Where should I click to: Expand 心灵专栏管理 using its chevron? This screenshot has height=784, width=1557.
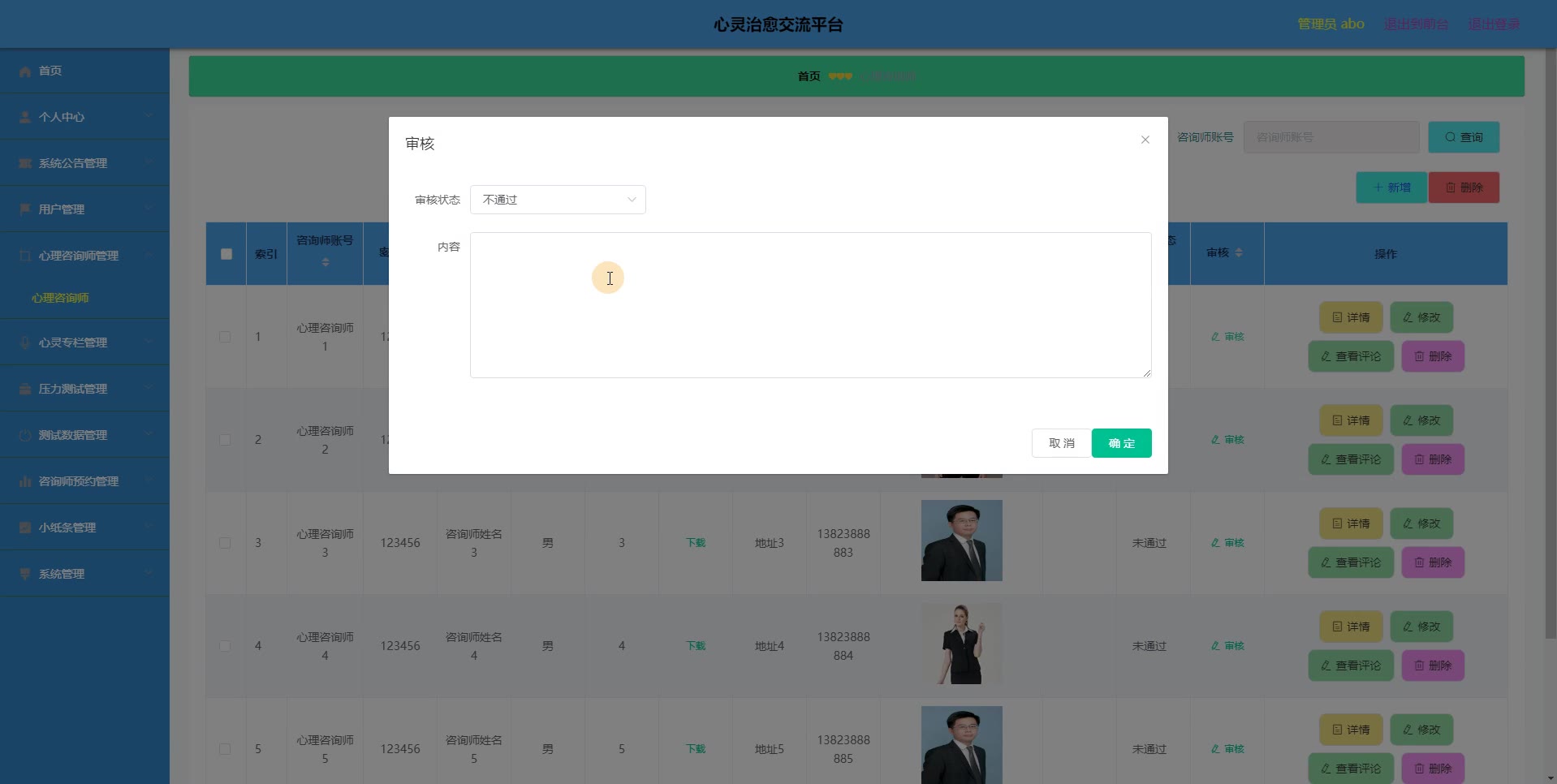coord(149,342)
